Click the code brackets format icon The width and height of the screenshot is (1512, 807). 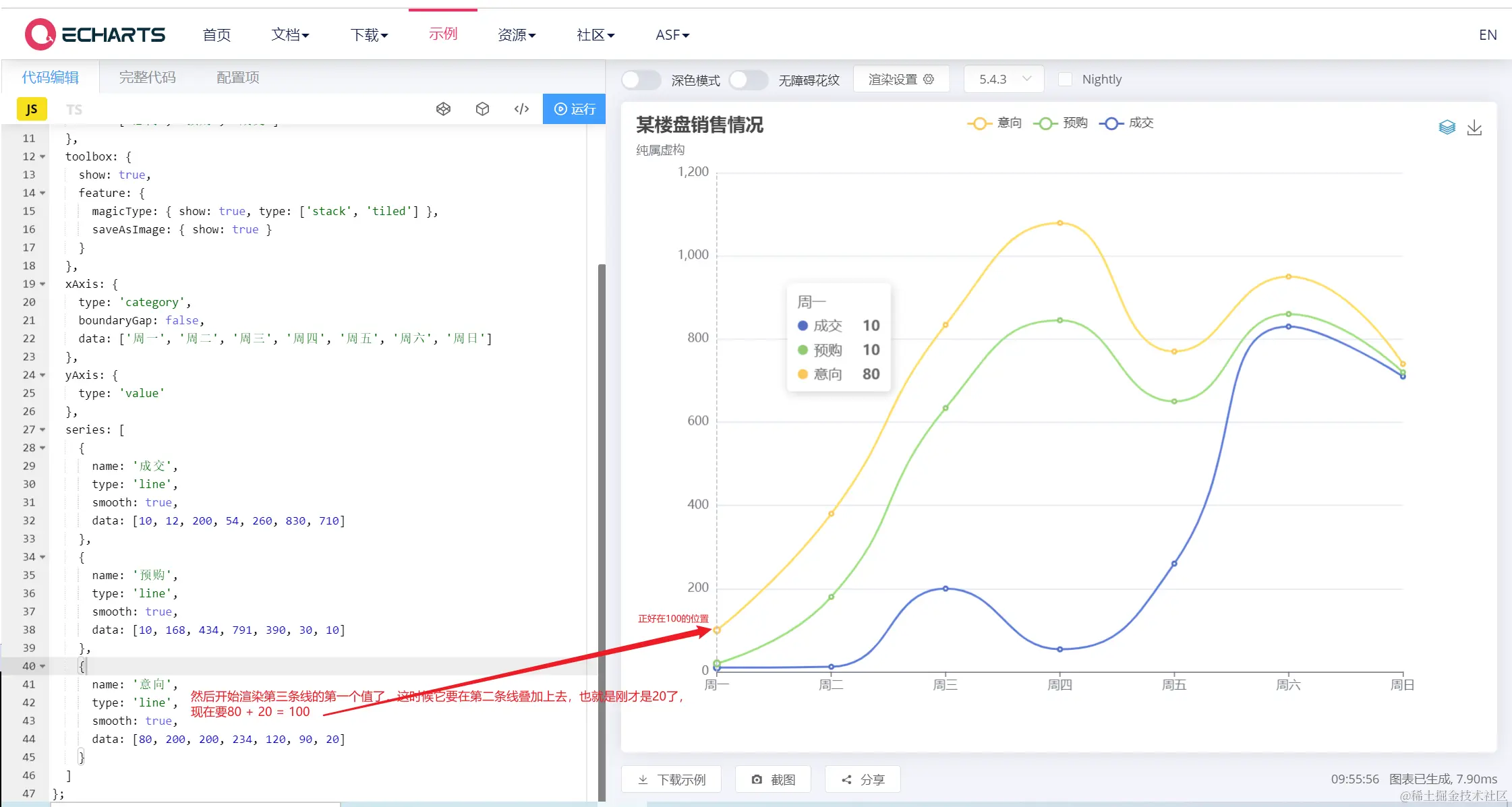521,109
